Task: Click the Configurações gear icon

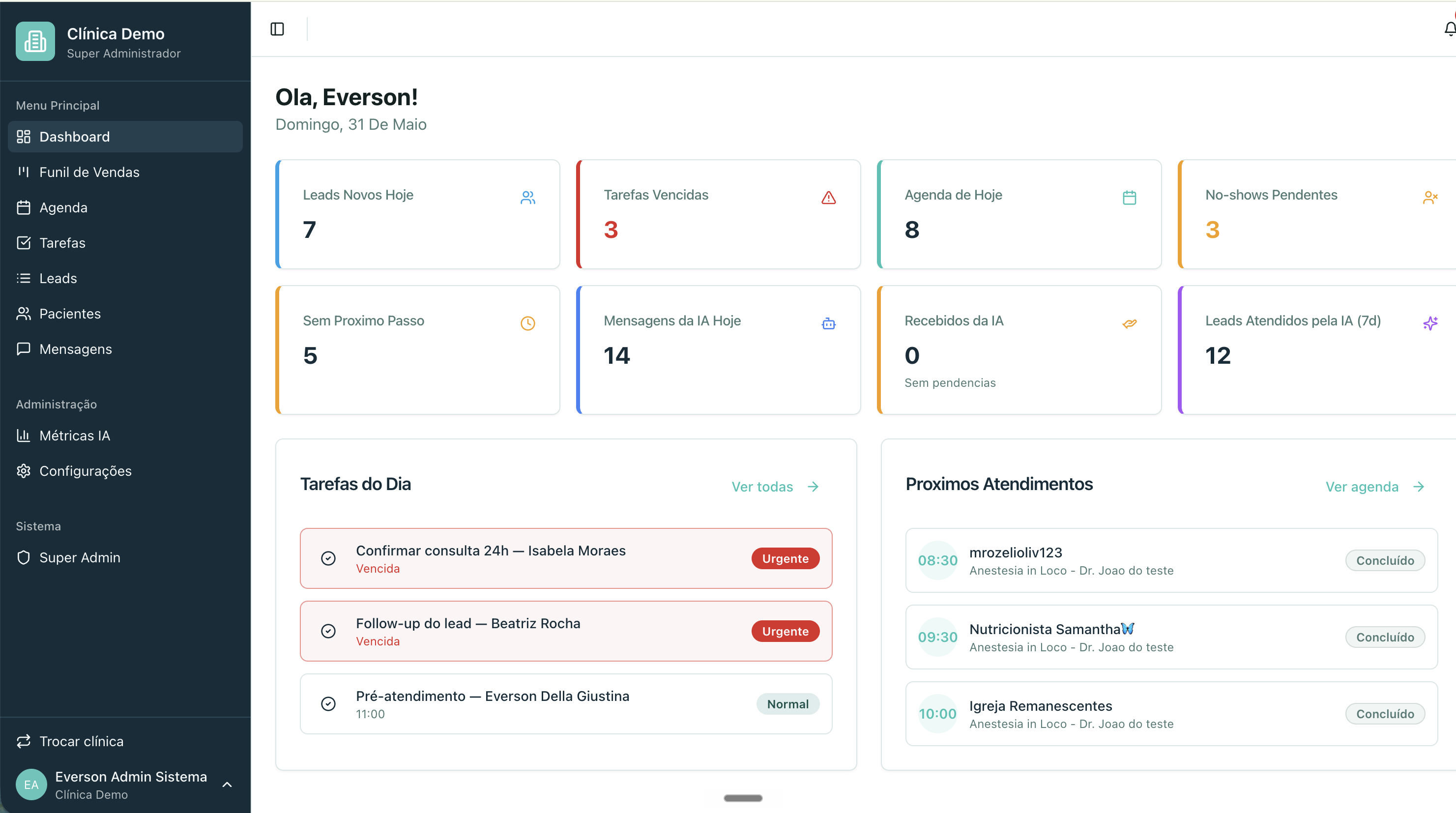Action: pos(23,471)
